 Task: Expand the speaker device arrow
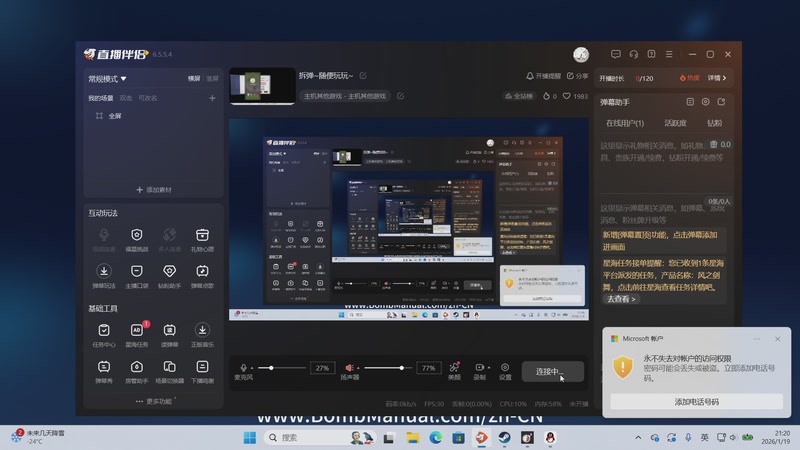tap(358, 368)
